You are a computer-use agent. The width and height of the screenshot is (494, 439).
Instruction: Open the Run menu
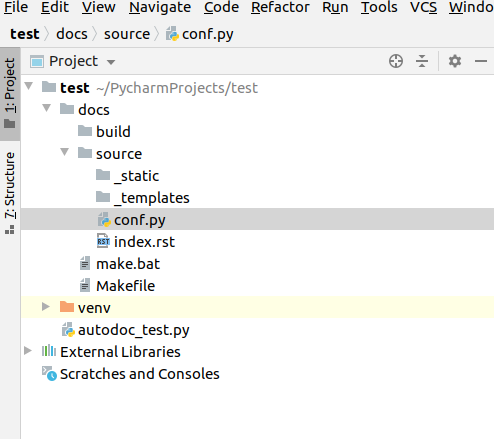pos(335,7)
